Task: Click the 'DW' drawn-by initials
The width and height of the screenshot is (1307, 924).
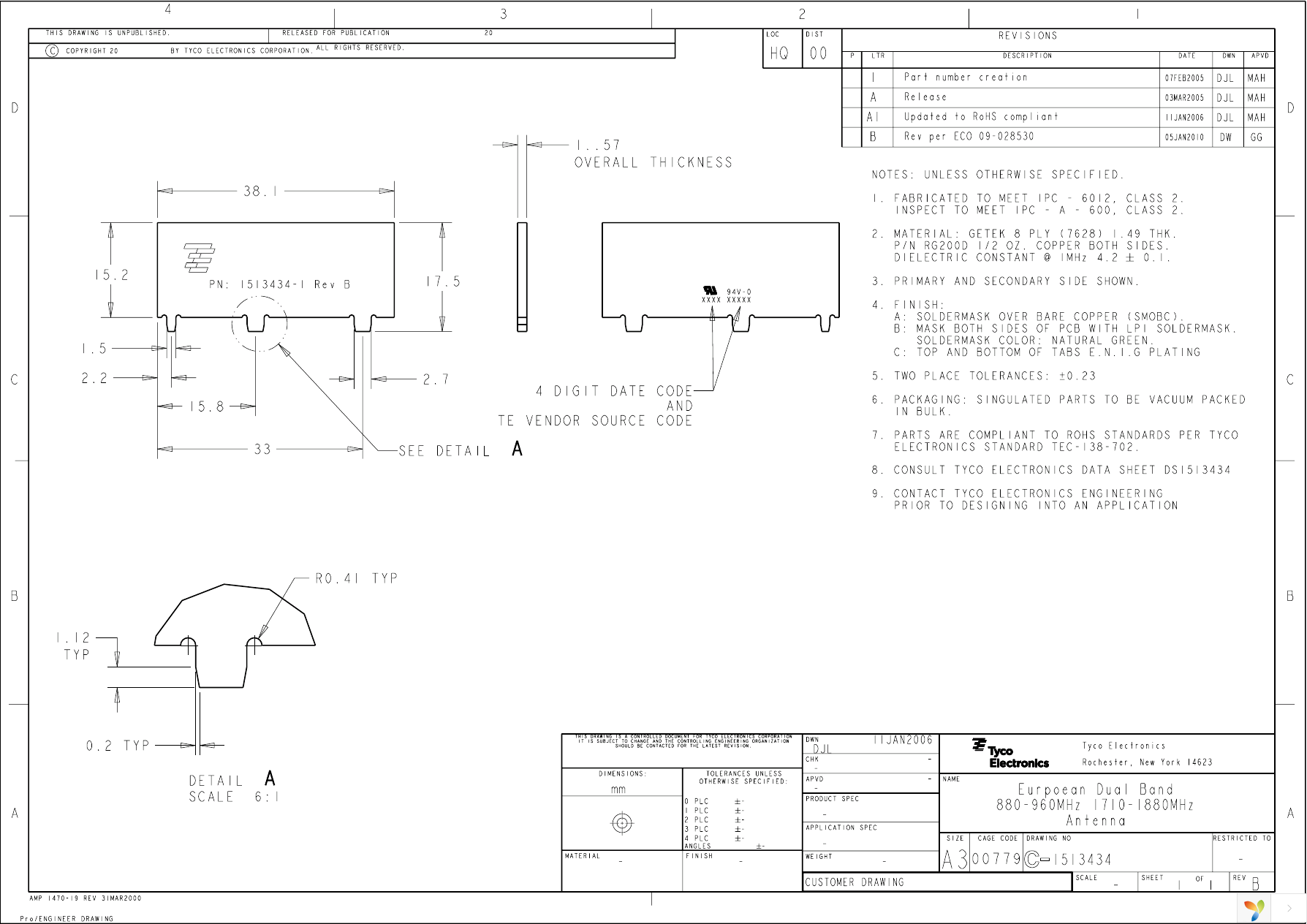Action: [x=1226, y=137]
